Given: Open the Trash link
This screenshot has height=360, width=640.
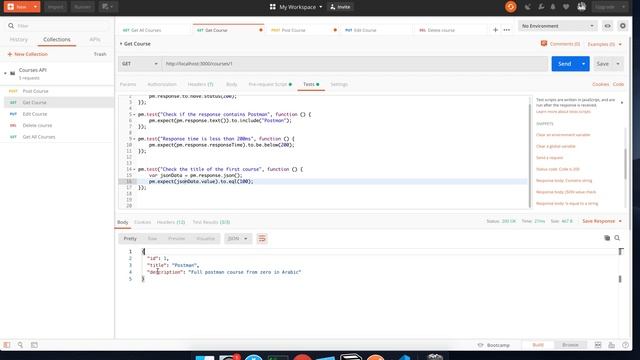Looking at the screenshot, I should 100,54.
